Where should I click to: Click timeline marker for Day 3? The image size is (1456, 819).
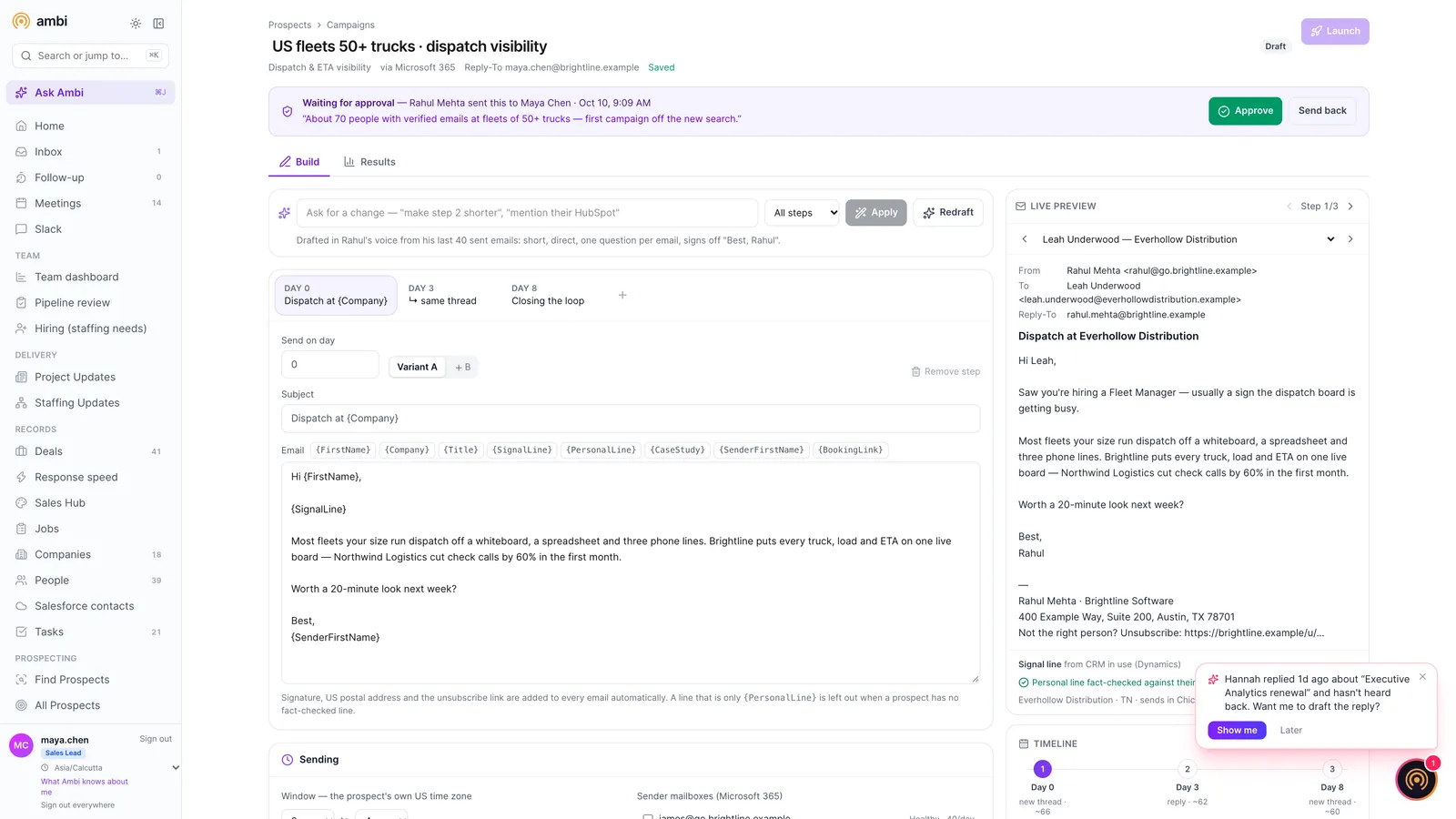coord(1187,769)
